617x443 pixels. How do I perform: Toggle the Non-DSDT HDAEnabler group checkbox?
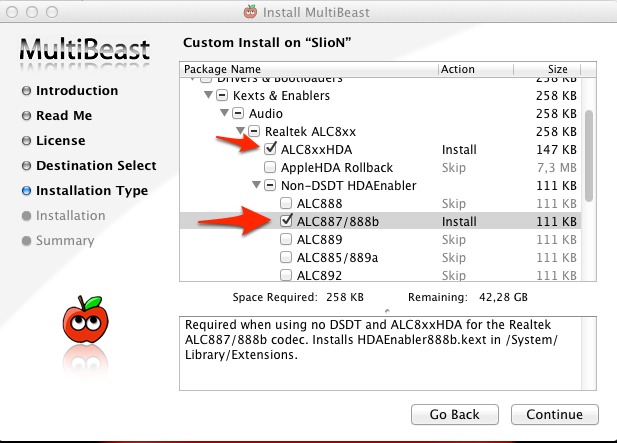pyautogui.click(x=270, y=185)
